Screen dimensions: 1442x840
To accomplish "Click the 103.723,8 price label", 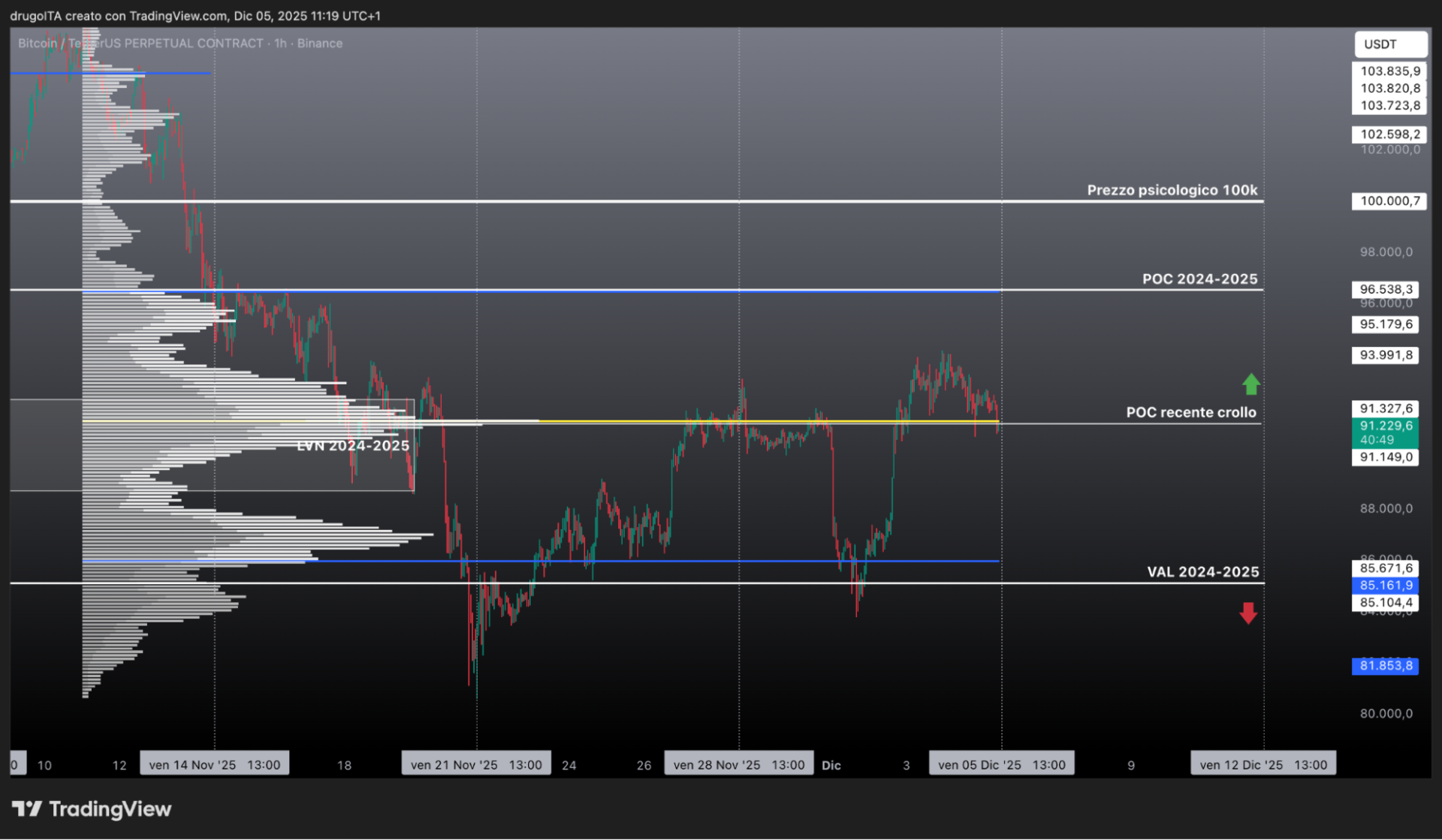I will (1390, 106).
